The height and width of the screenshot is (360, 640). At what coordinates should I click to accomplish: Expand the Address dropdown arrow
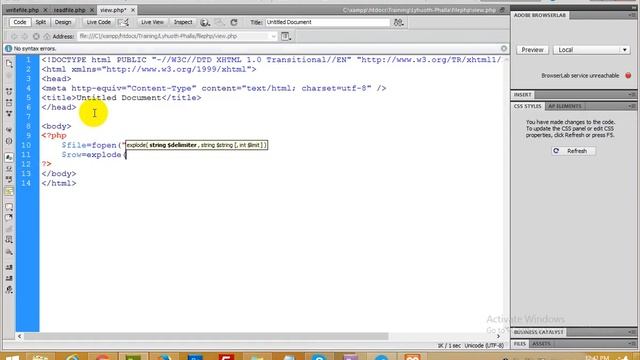pyautogui.click(x=273, y=36)
